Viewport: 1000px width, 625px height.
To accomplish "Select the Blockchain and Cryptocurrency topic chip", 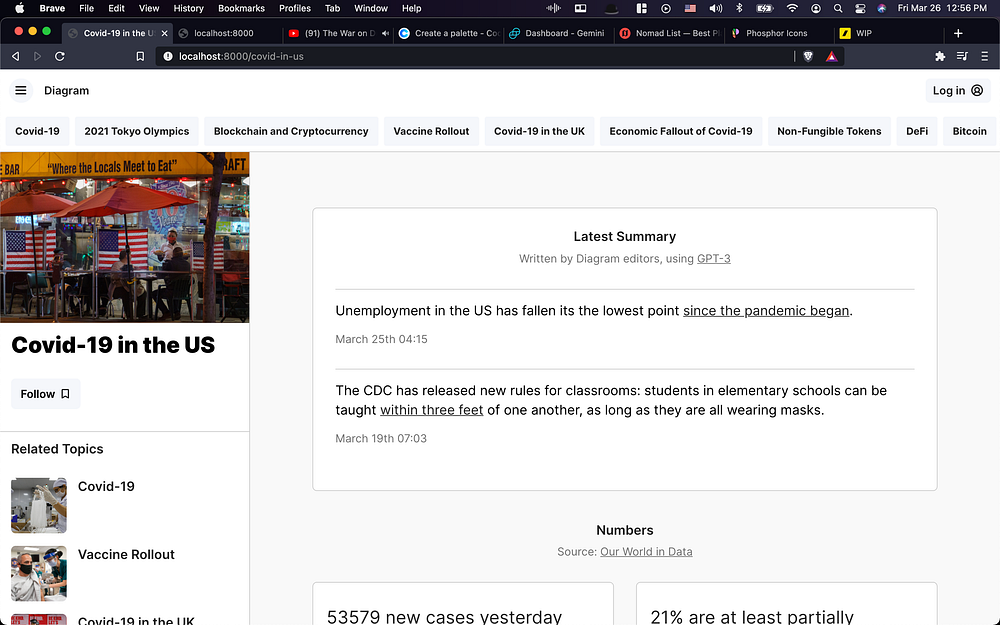I will (x=291, y=131).
